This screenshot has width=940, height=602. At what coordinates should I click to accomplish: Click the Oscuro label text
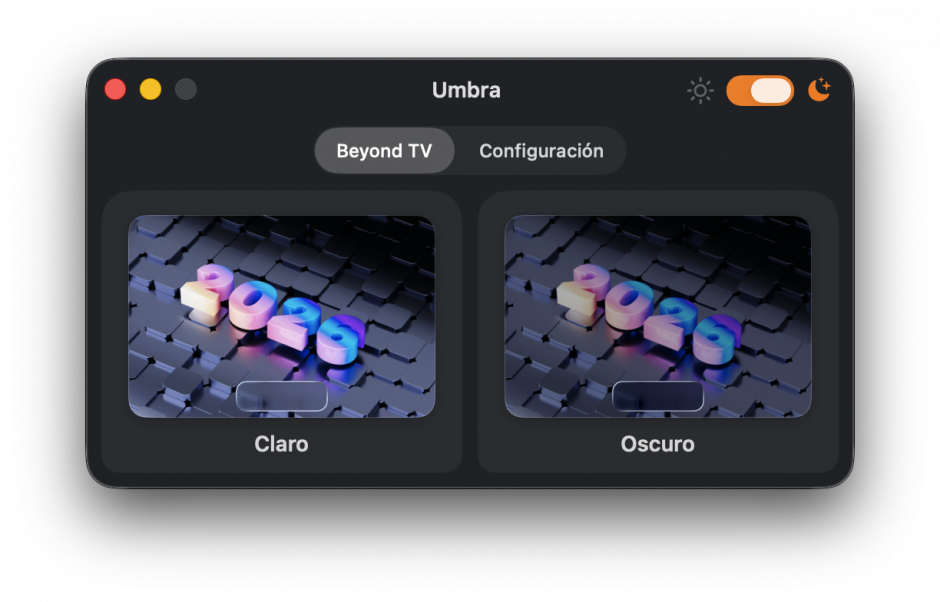click(x=658, y=444)
